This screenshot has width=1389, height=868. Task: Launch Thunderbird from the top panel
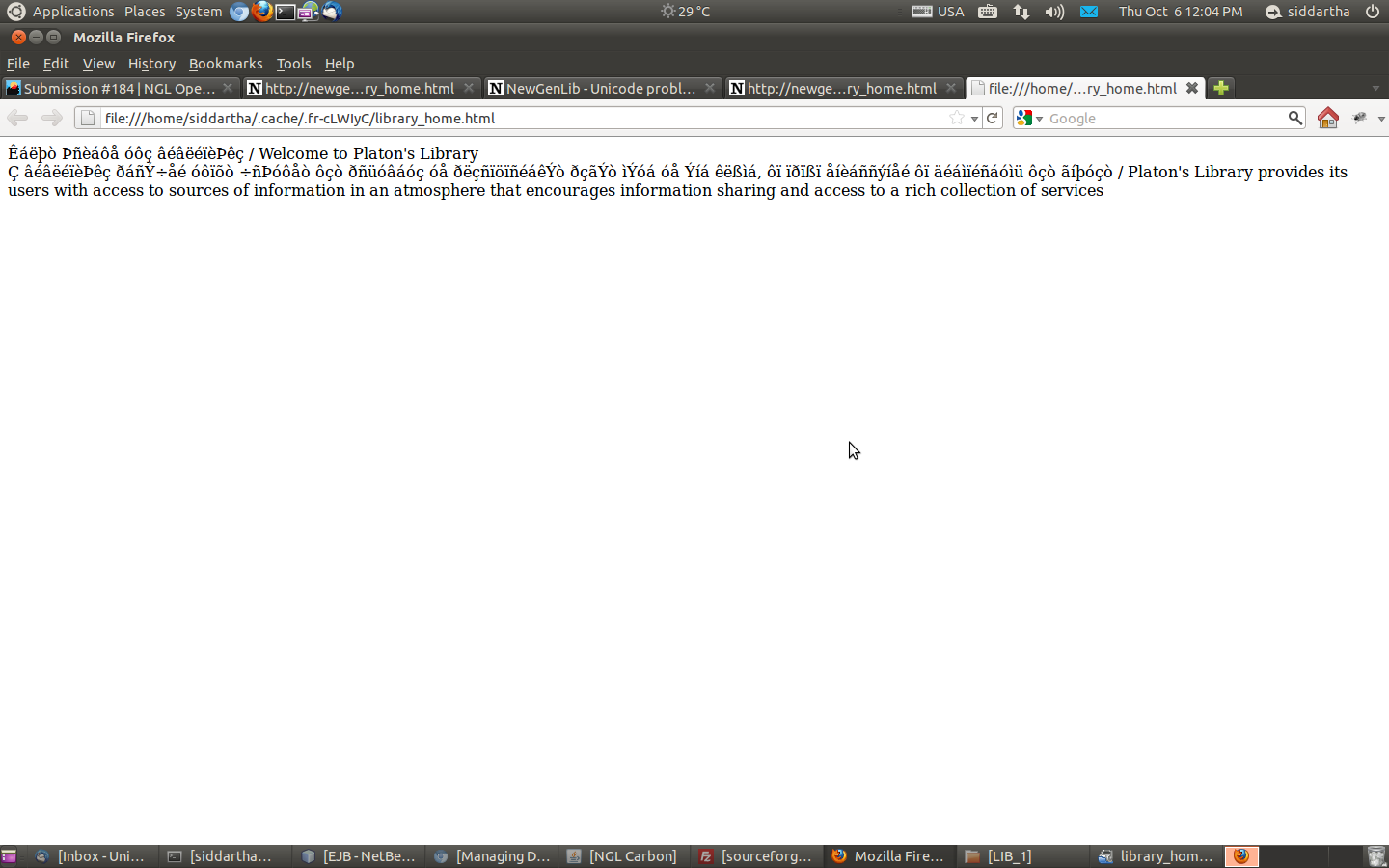pos(332,12)
